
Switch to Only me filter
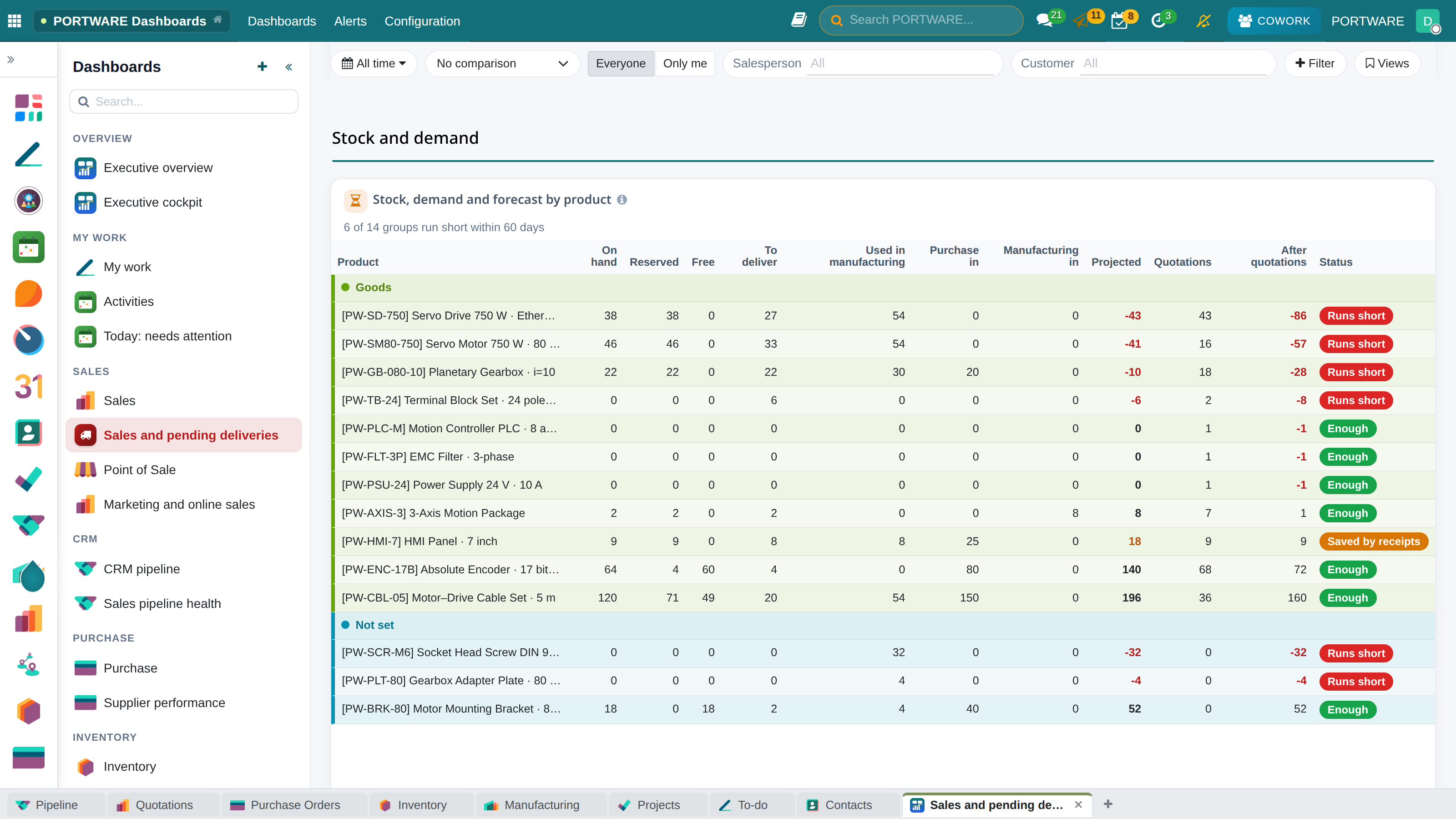(x=684, y=63)
